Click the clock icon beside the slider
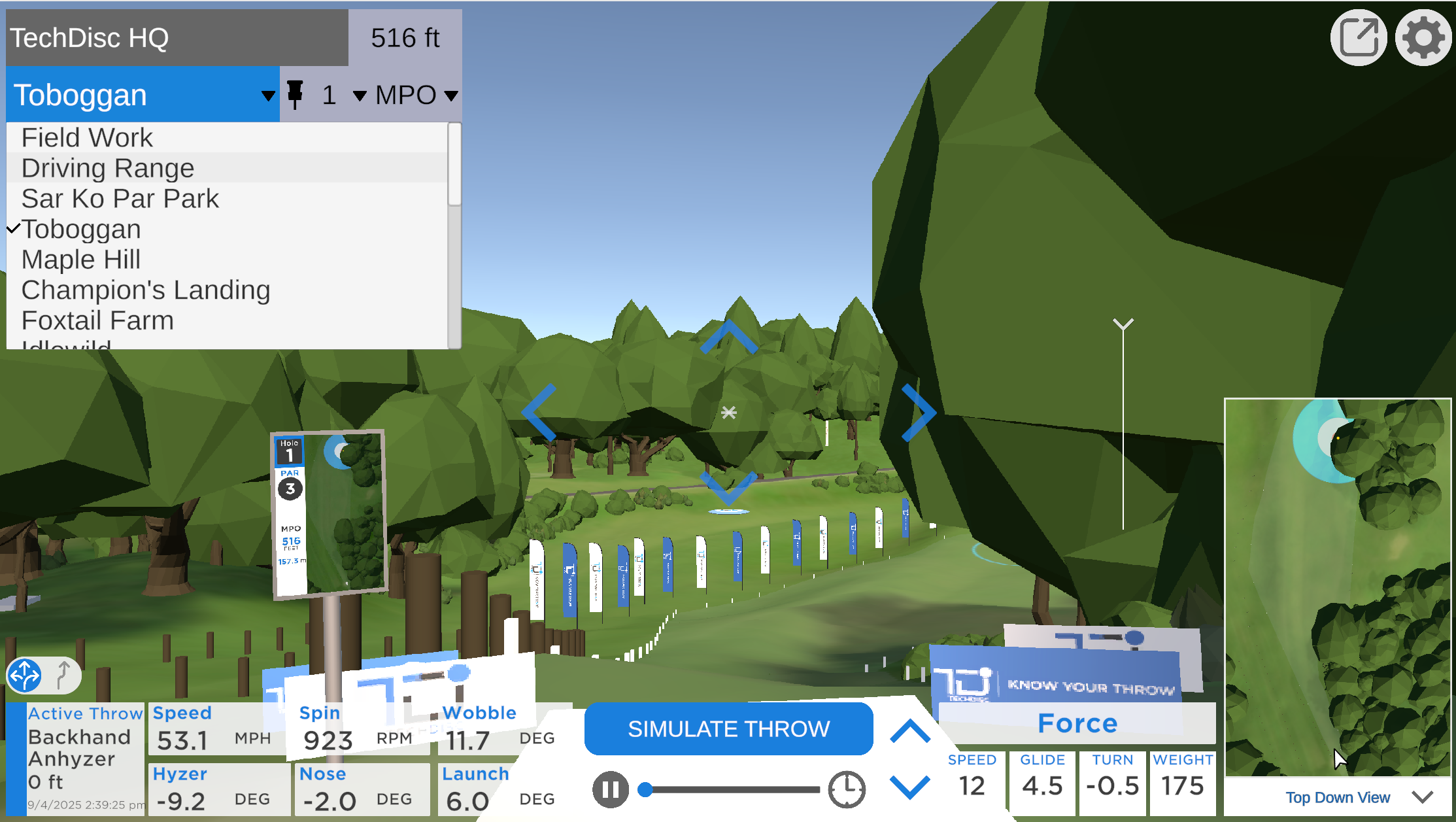Viewport: 1456px width, 822px height. point(847,789)
